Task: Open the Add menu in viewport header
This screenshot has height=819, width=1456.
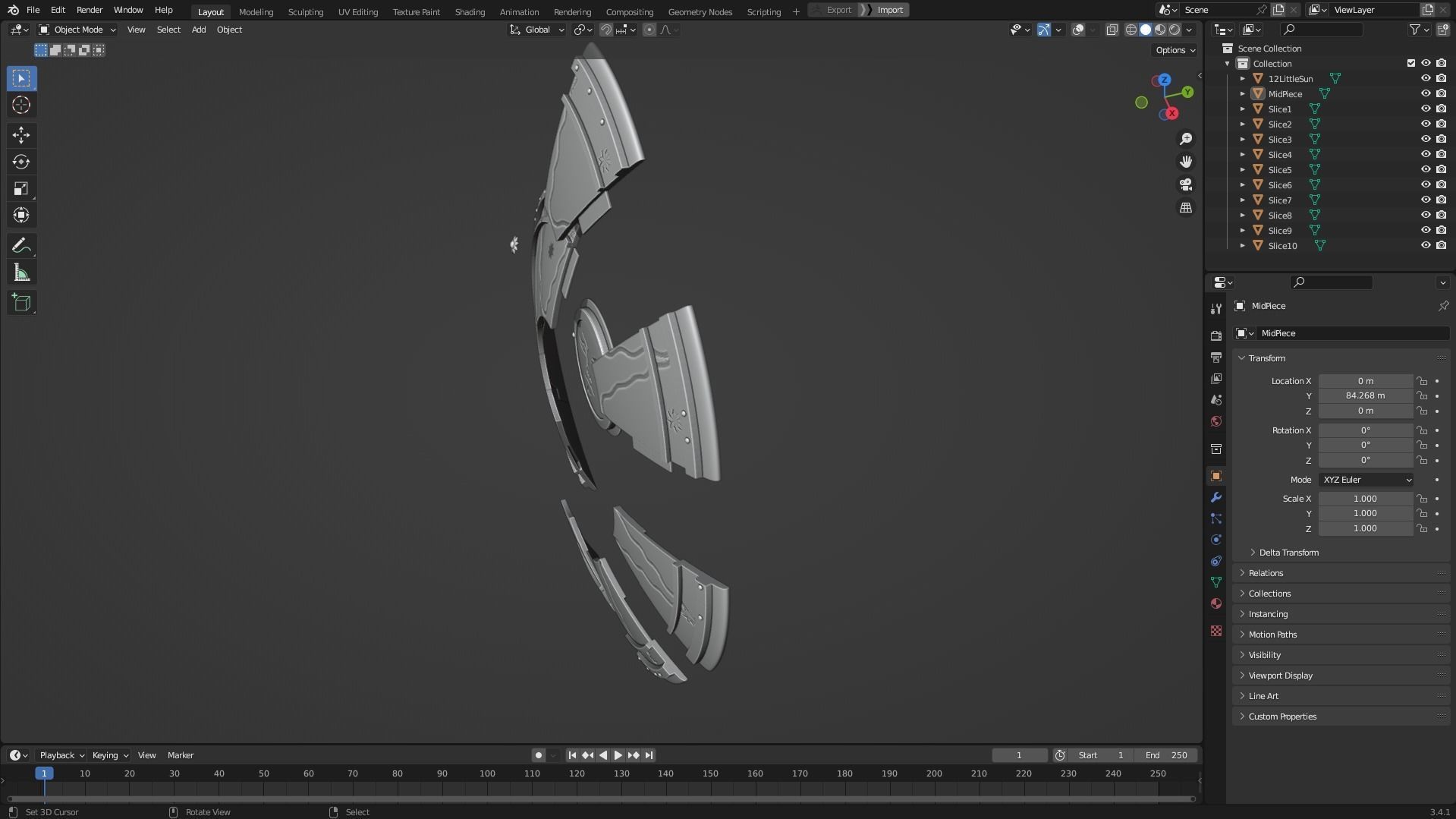Action: 199,30
